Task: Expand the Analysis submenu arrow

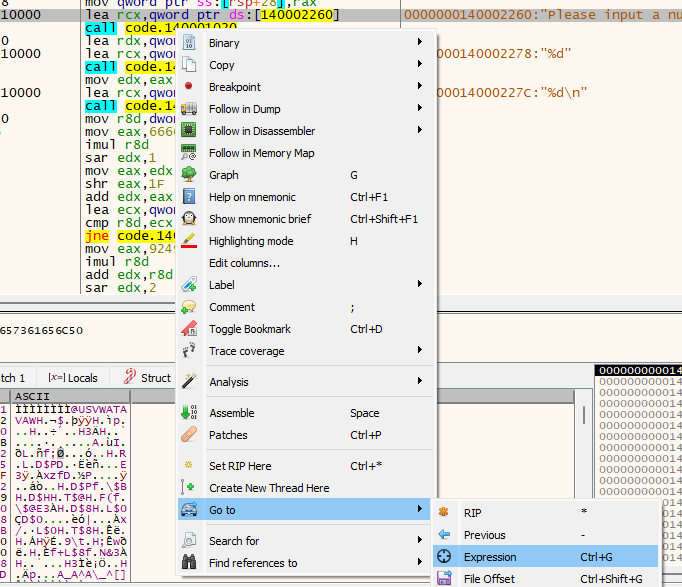Action: [420, 381]
